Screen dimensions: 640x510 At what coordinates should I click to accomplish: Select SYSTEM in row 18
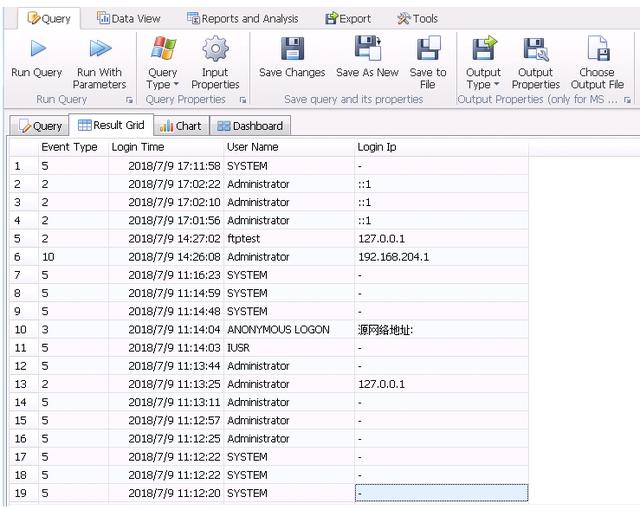click(289, 475)
